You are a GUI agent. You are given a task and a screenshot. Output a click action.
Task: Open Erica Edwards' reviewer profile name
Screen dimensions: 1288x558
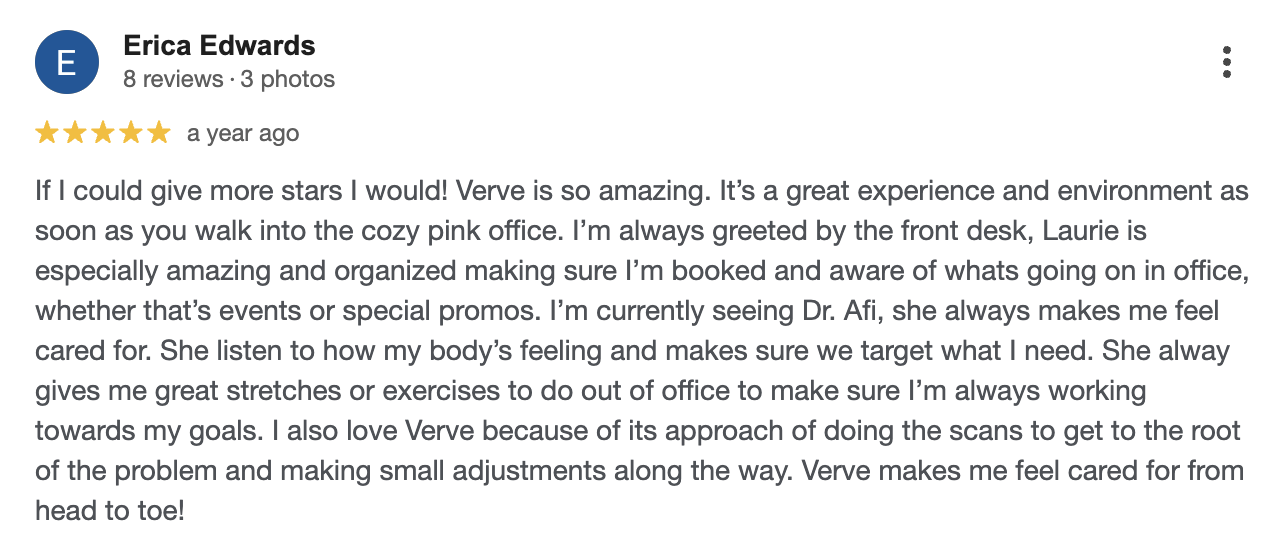tap(219, 46)
